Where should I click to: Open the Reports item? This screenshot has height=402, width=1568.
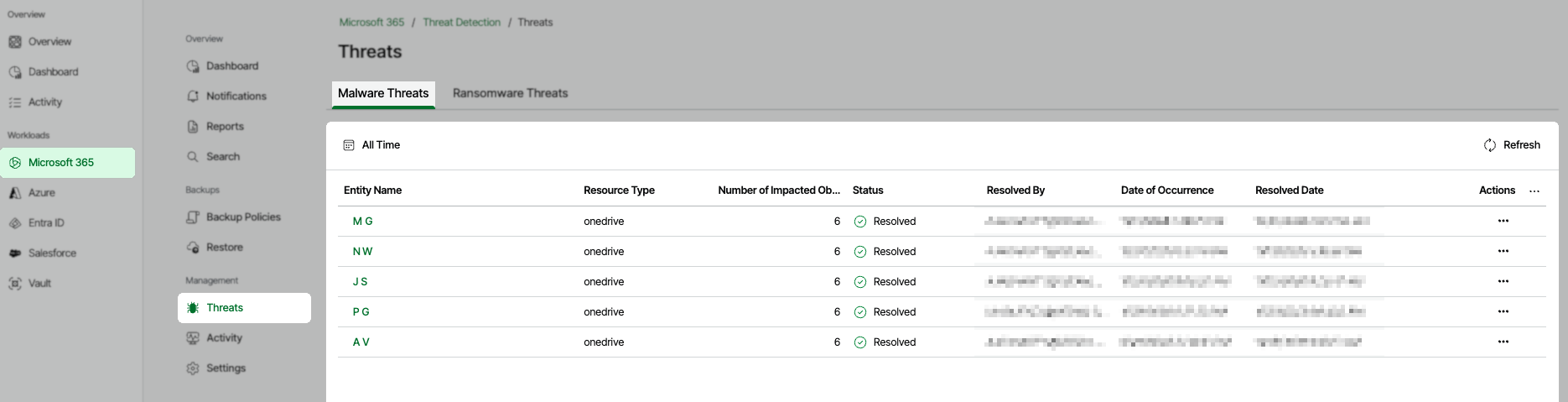pos(215,127)
